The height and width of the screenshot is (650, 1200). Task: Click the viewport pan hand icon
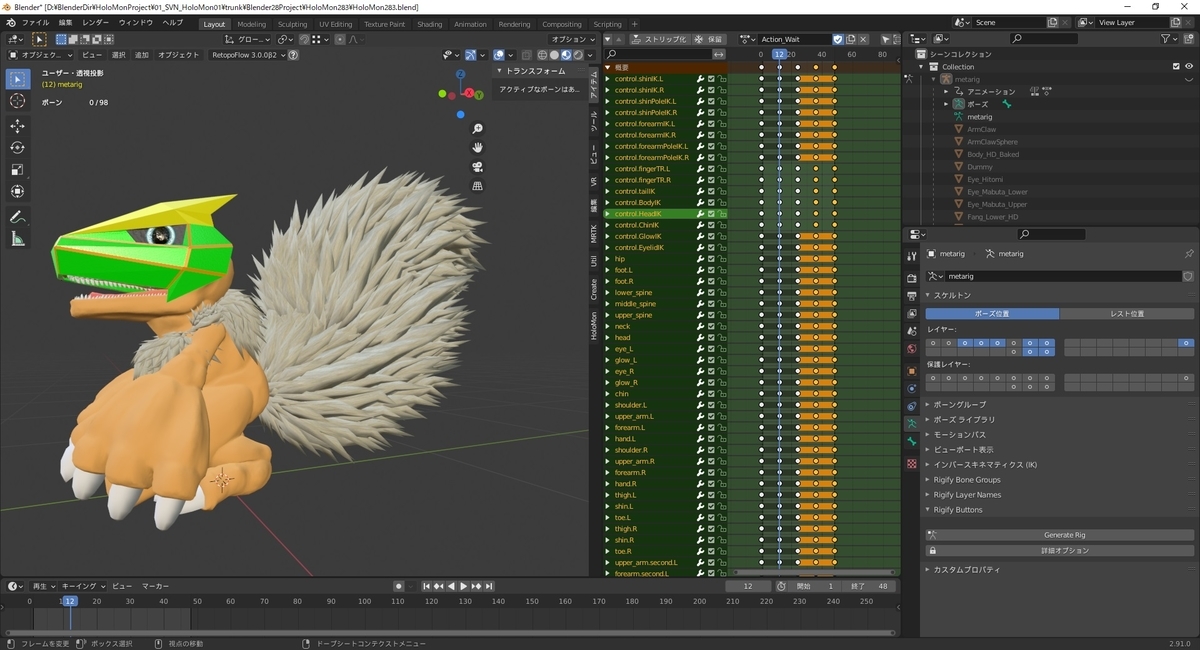point(478,148)
